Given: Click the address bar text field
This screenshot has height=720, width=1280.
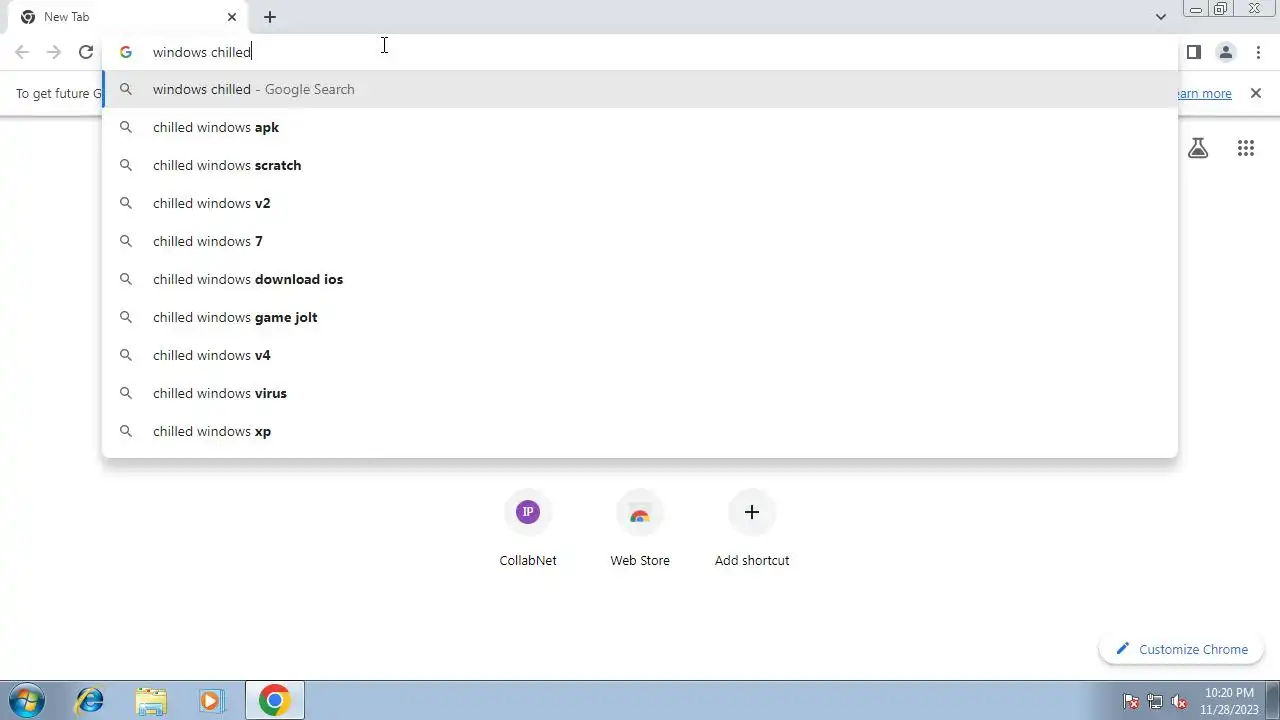Looking at the screenshot, I should (x=640, y=52).
